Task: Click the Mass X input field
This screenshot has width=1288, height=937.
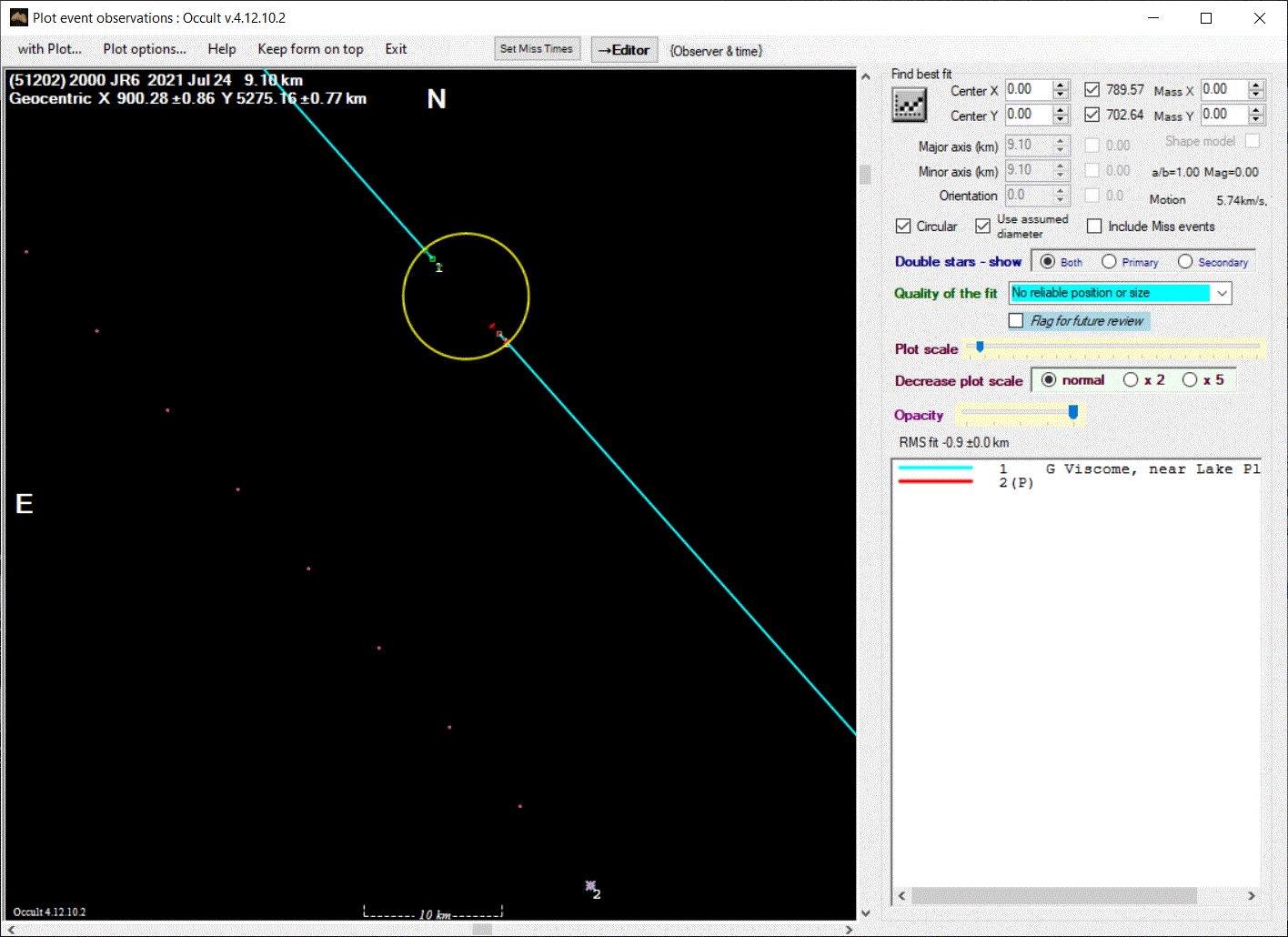Action: coord(1223,89)
